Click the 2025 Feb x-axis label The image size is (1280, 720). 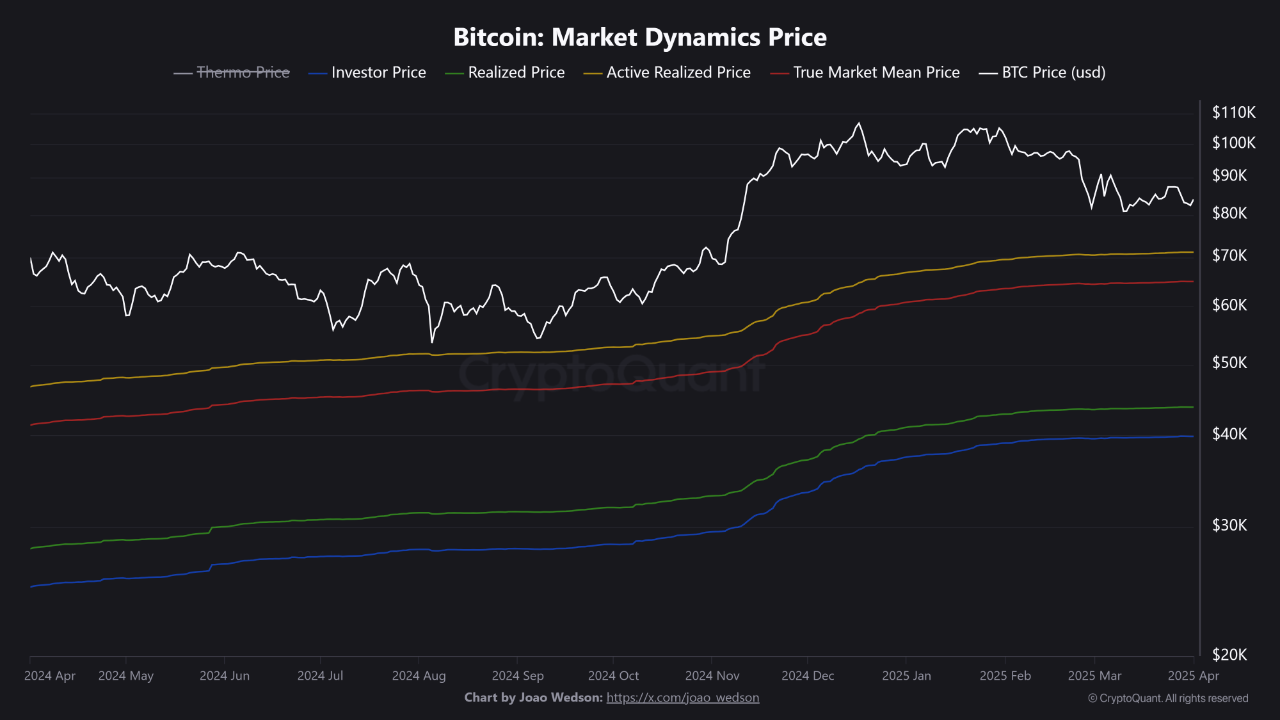[x=1005, y=676]
